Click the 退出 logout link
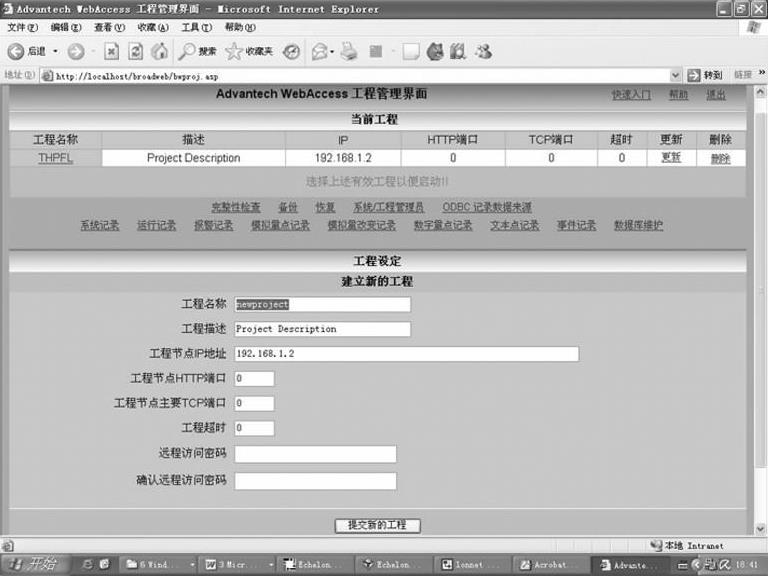This screenshot has height=576, width=768. point(716,95)
